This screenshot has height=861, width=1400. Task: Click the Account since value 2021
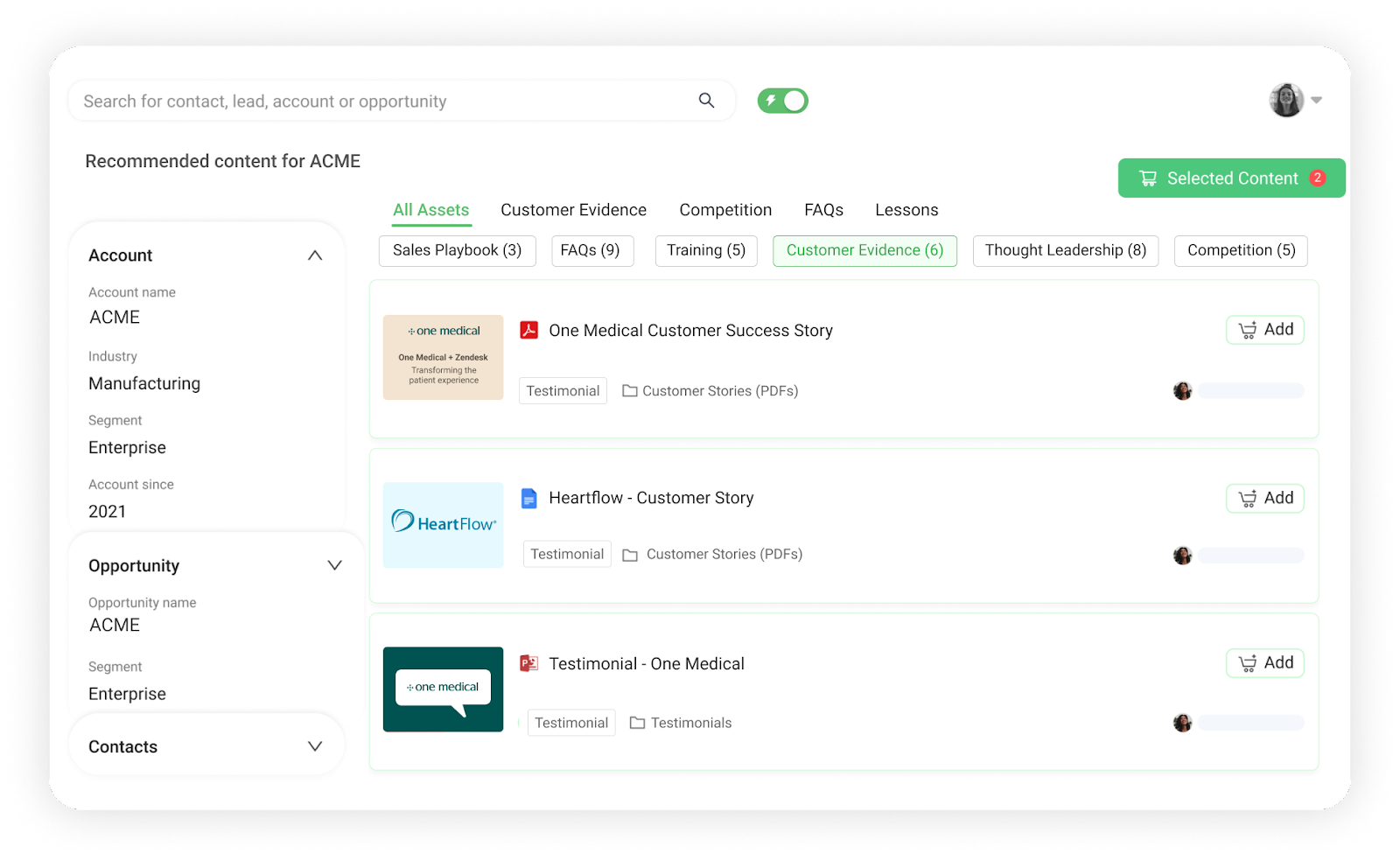(107, 512)
